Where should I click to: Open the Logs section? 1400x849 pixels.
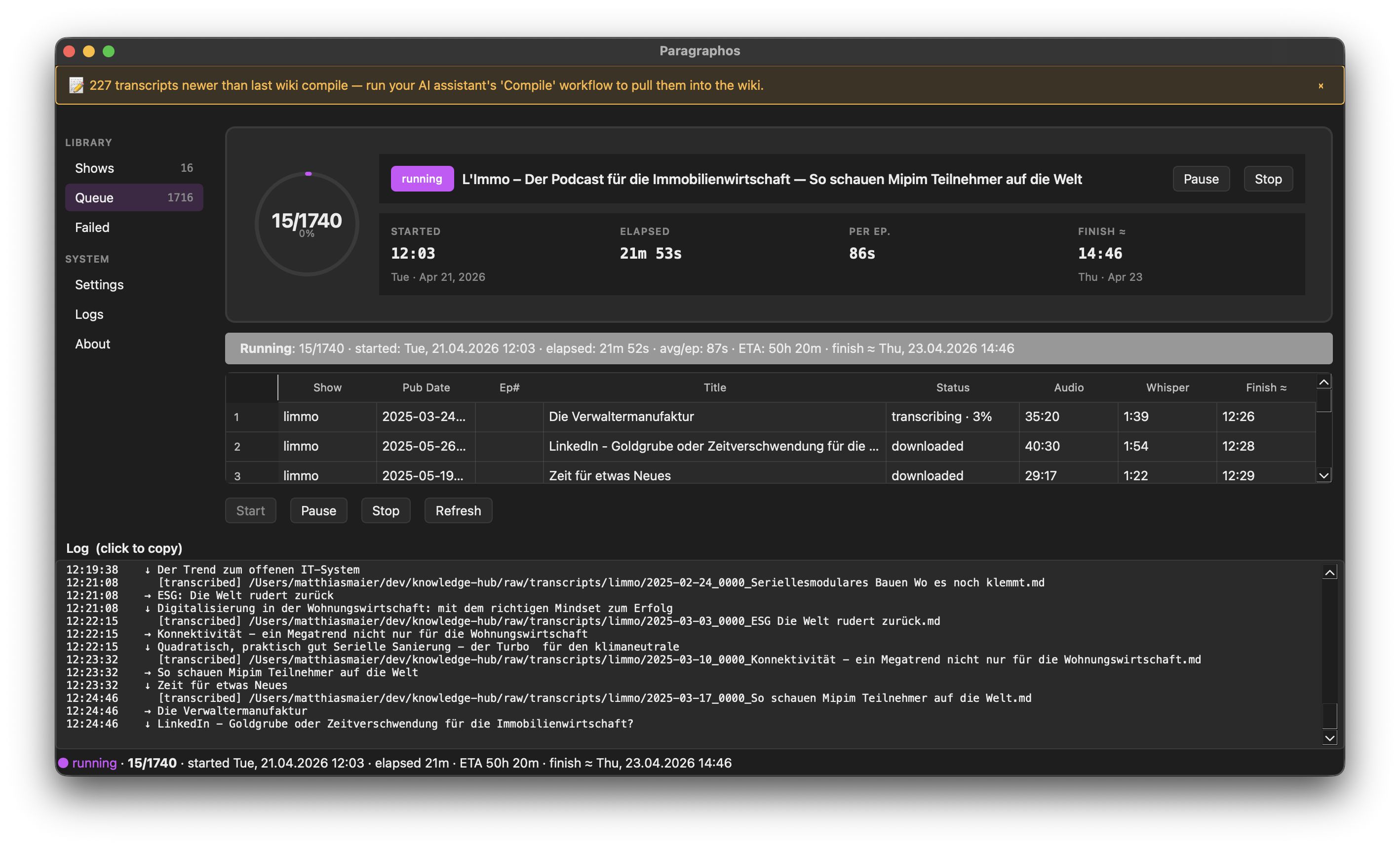[133, 314]
